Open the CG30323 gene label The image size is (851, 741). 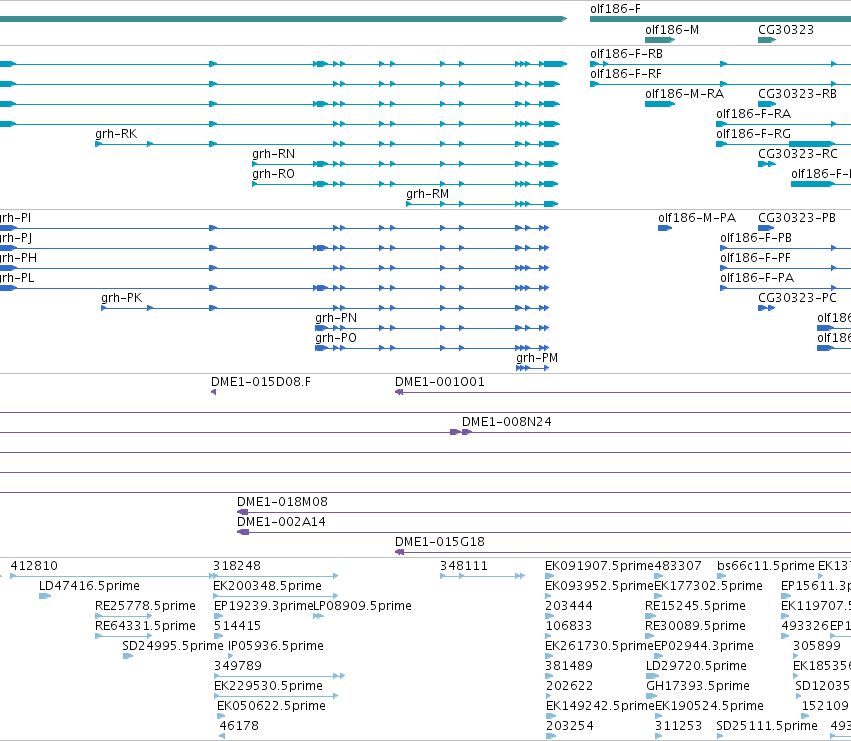coord(786,30)
